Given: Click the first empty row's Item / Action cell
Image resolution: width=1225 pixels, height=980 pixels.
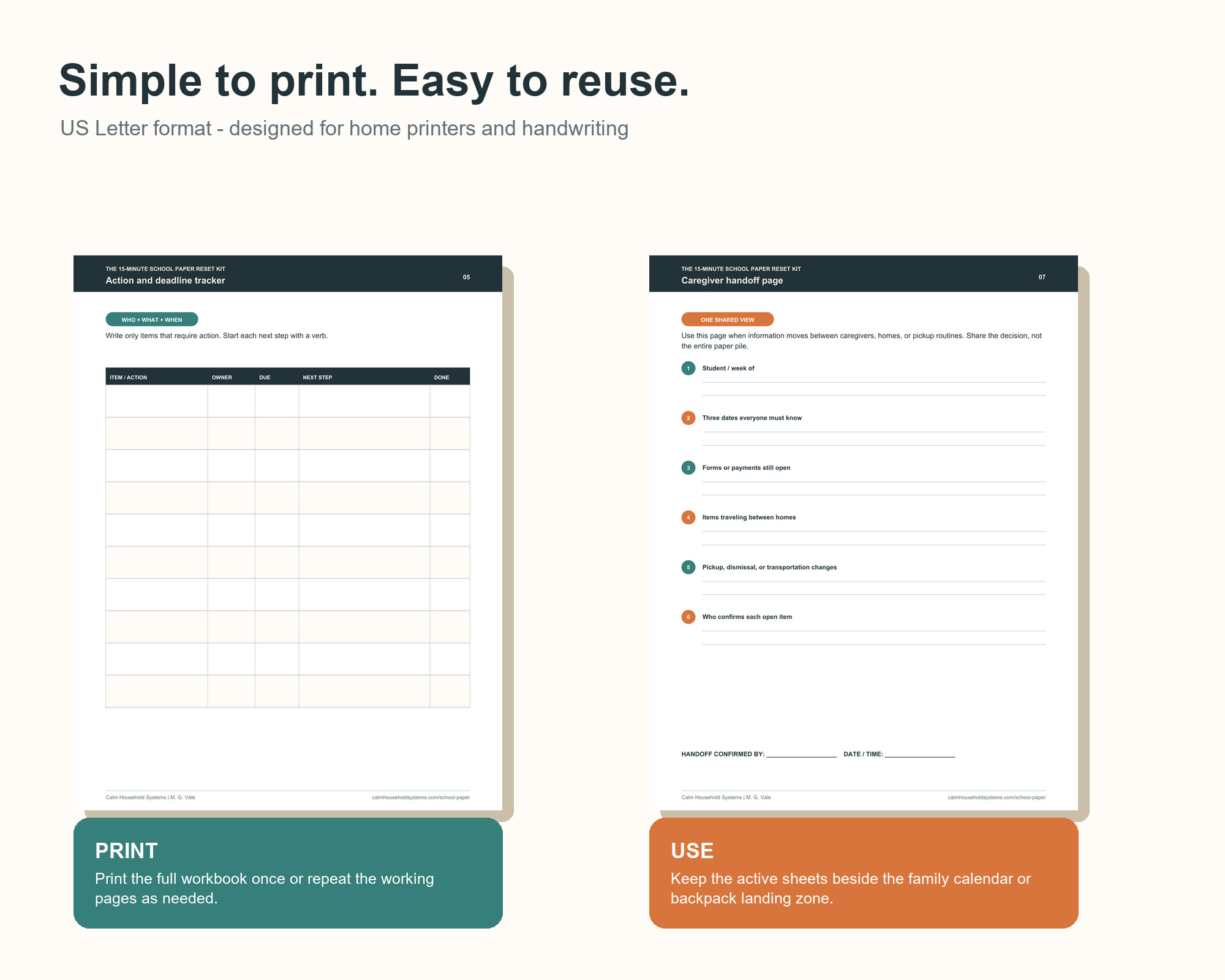Looking at the screenshot, I should click(157, 401).
